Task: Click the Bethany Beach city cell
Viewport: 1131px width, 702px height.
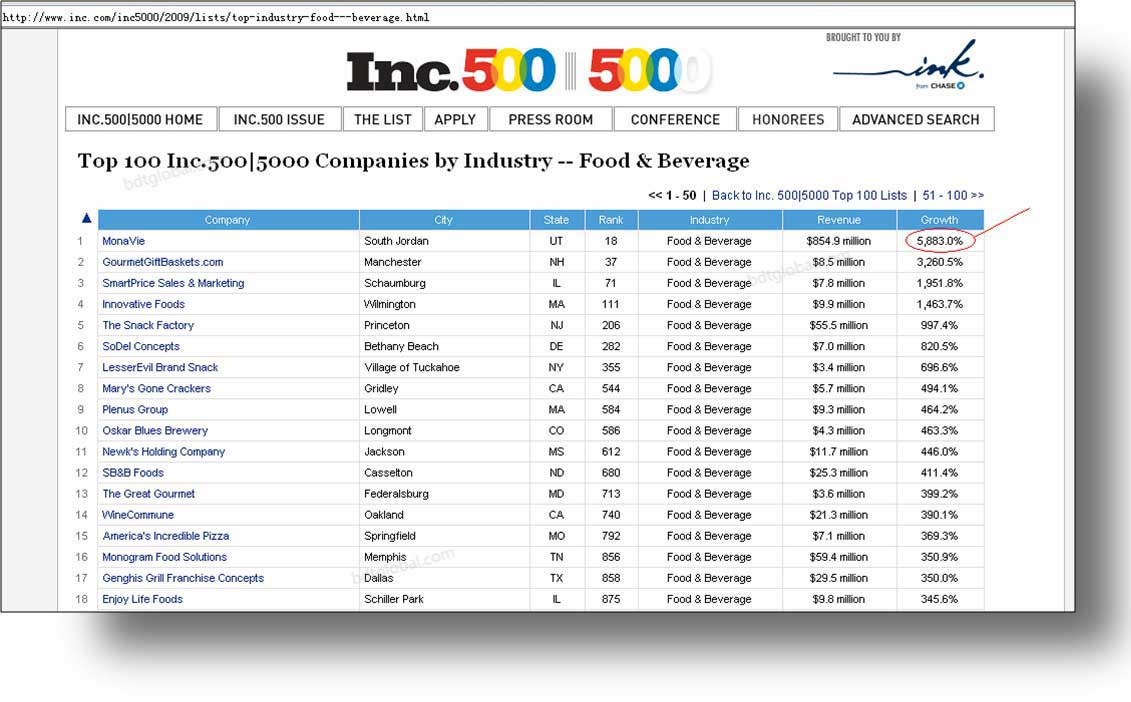Action: pyautogui.click(x=401, y=346)
